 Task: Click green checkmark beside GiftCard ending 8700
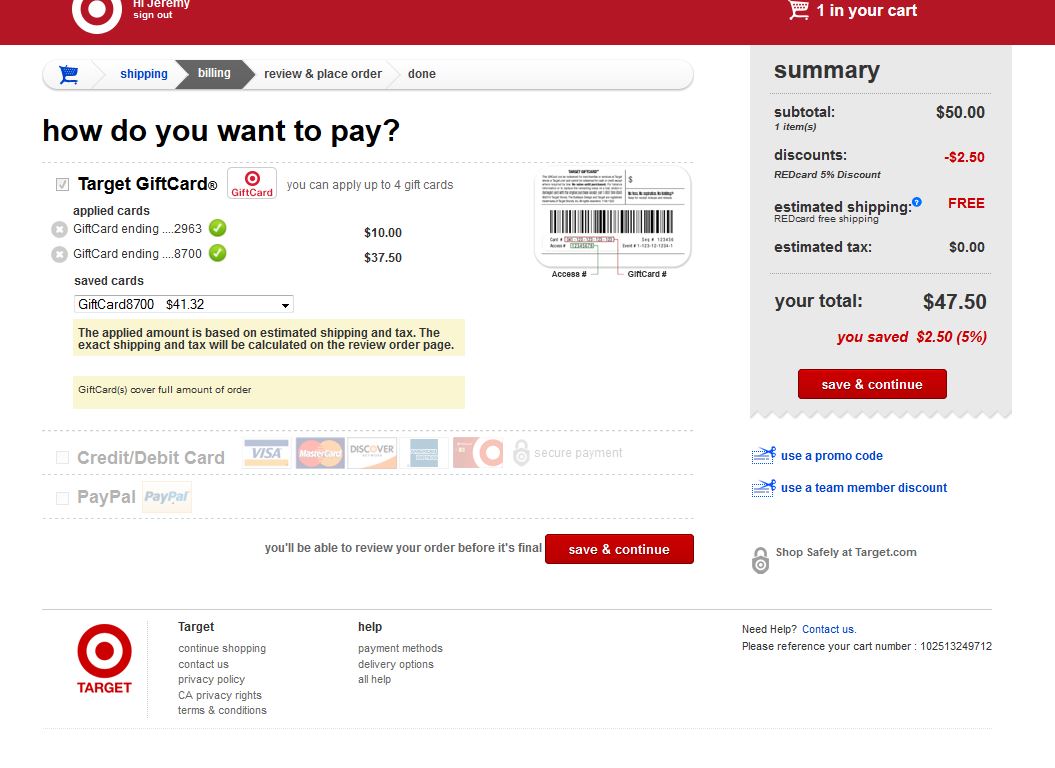coord(217,253)
